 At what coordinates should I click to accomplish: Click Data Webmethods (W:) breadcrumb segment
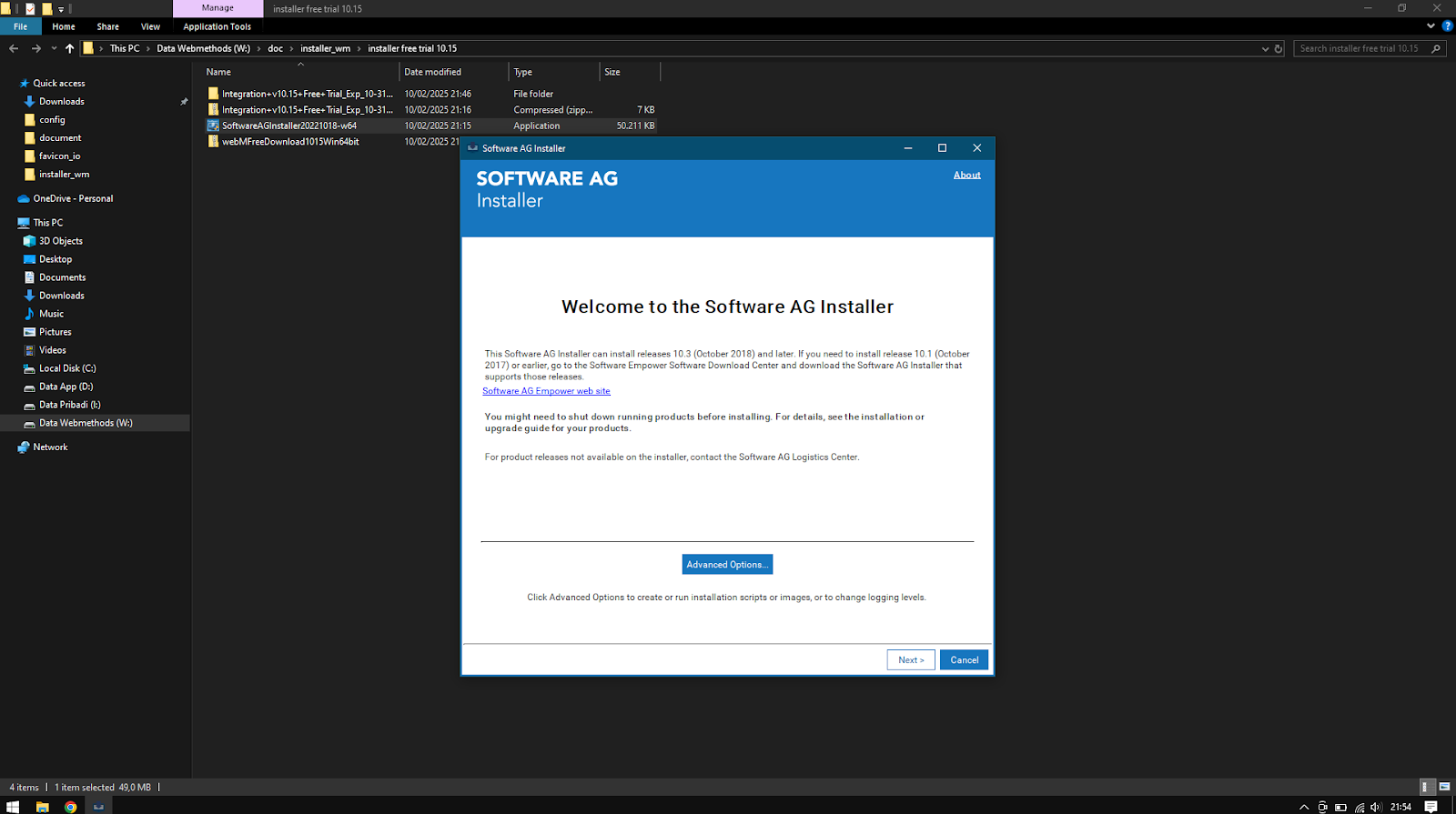(x=203, y=48)
